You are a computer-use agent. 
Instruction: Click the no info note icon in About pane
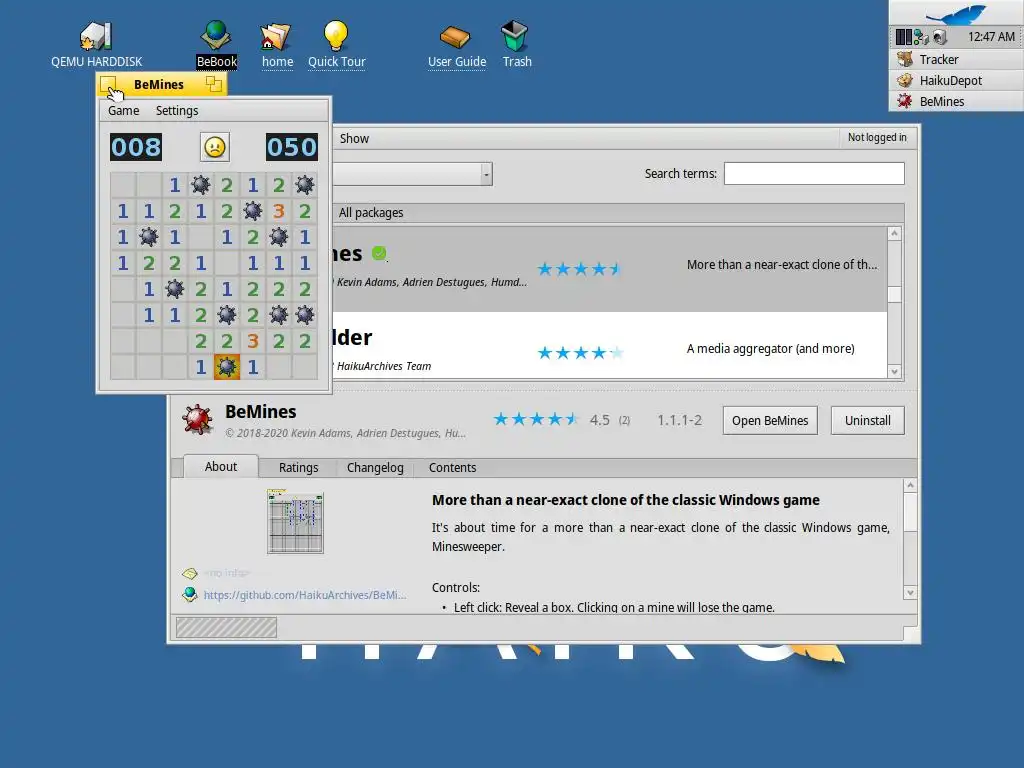(189, 573)
